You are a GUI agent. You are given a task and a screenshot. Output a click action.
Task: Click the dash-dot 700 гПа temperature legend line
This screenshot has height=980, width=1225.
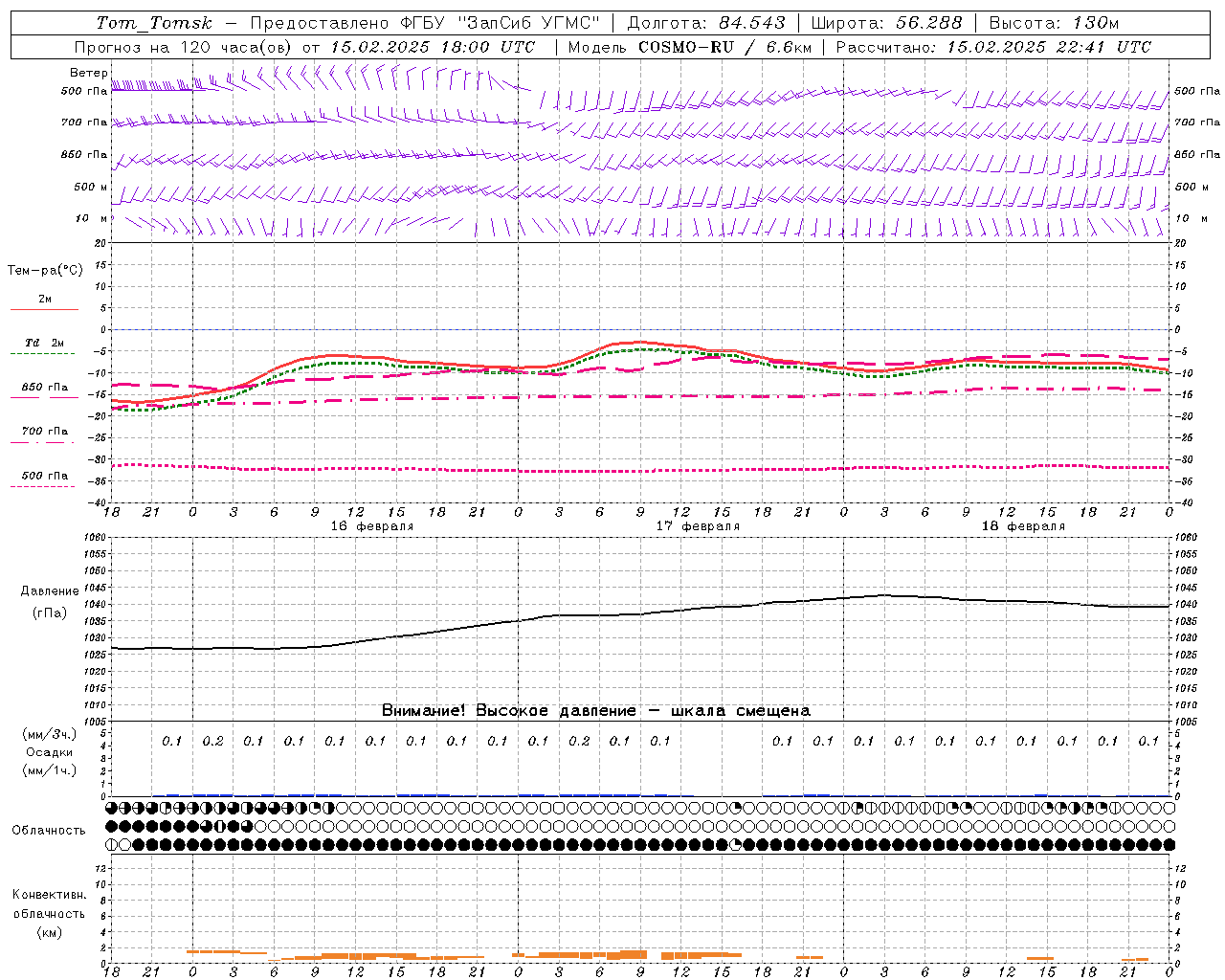point(42,442)
